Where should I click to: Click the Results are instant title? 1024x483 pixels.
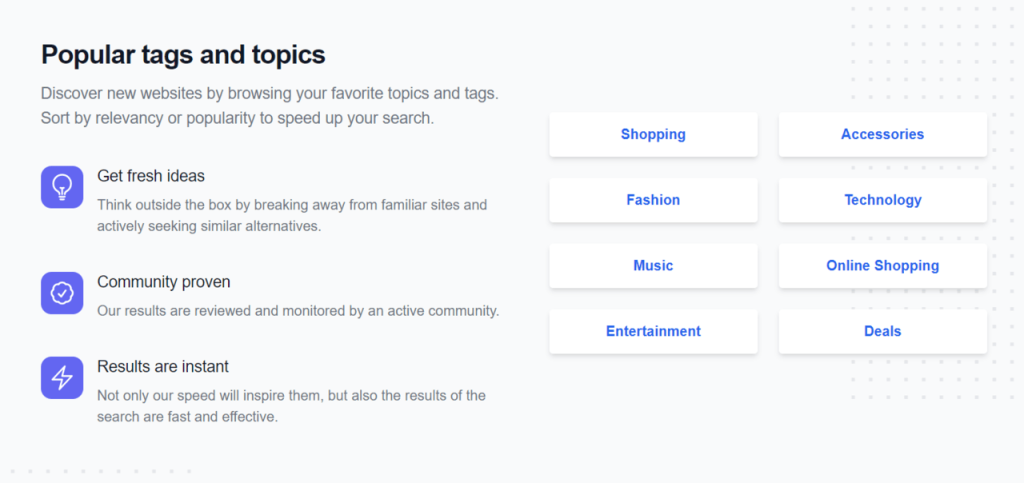(x=163, y=367)
